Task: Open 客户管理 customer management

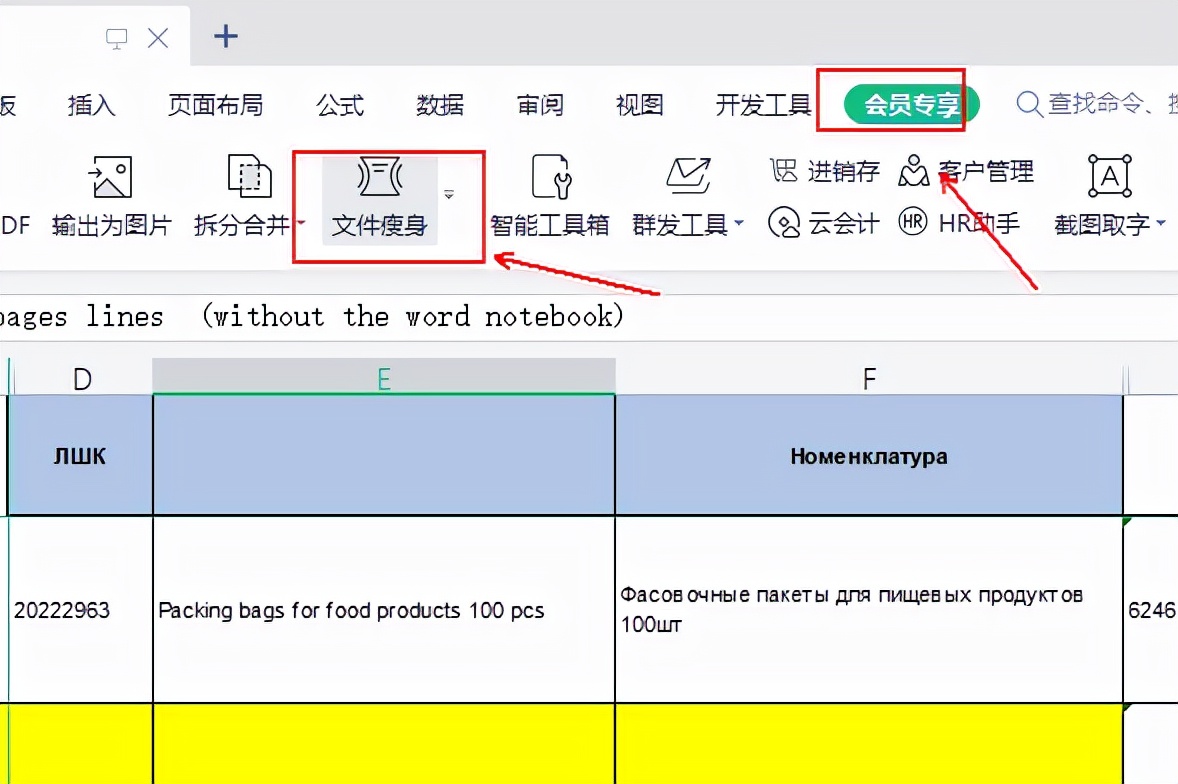Action: pyautogui.click(x=966, y=172)
